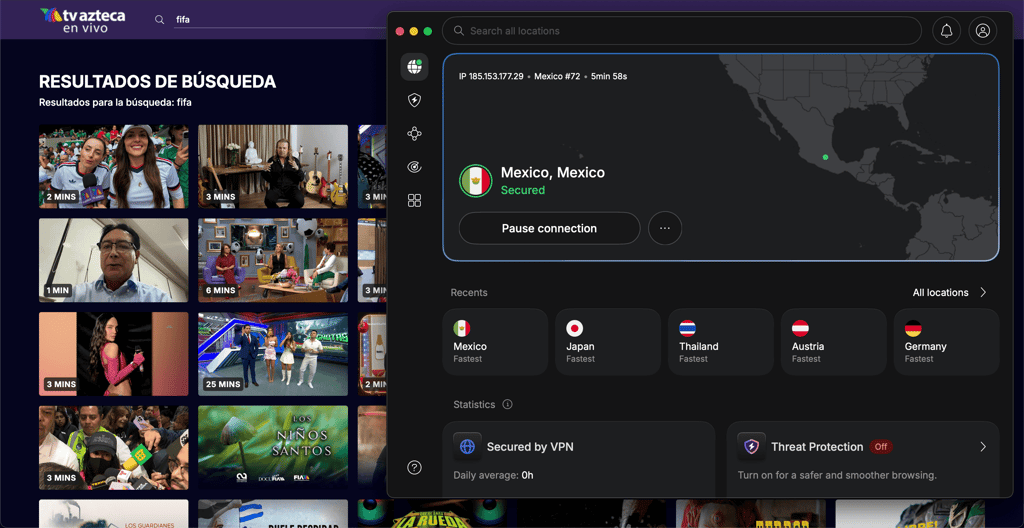Open the 3 MINS press crowd video
The width and height of the screenshot is (1024, 528).
(114, 448)
